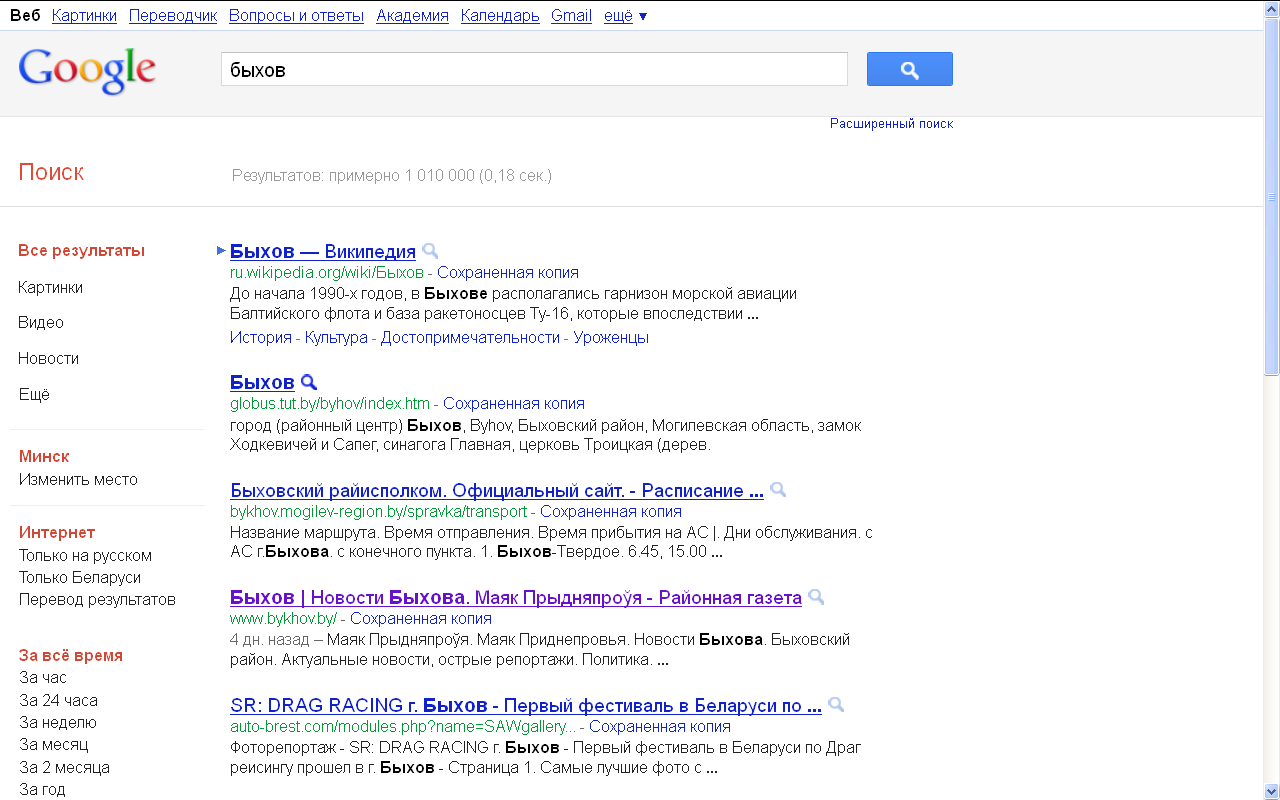This screenshot has height=800, width=1280.
Task: Expand 'Ещё' in the left sidebar
Action: click(x=34, y=394)
